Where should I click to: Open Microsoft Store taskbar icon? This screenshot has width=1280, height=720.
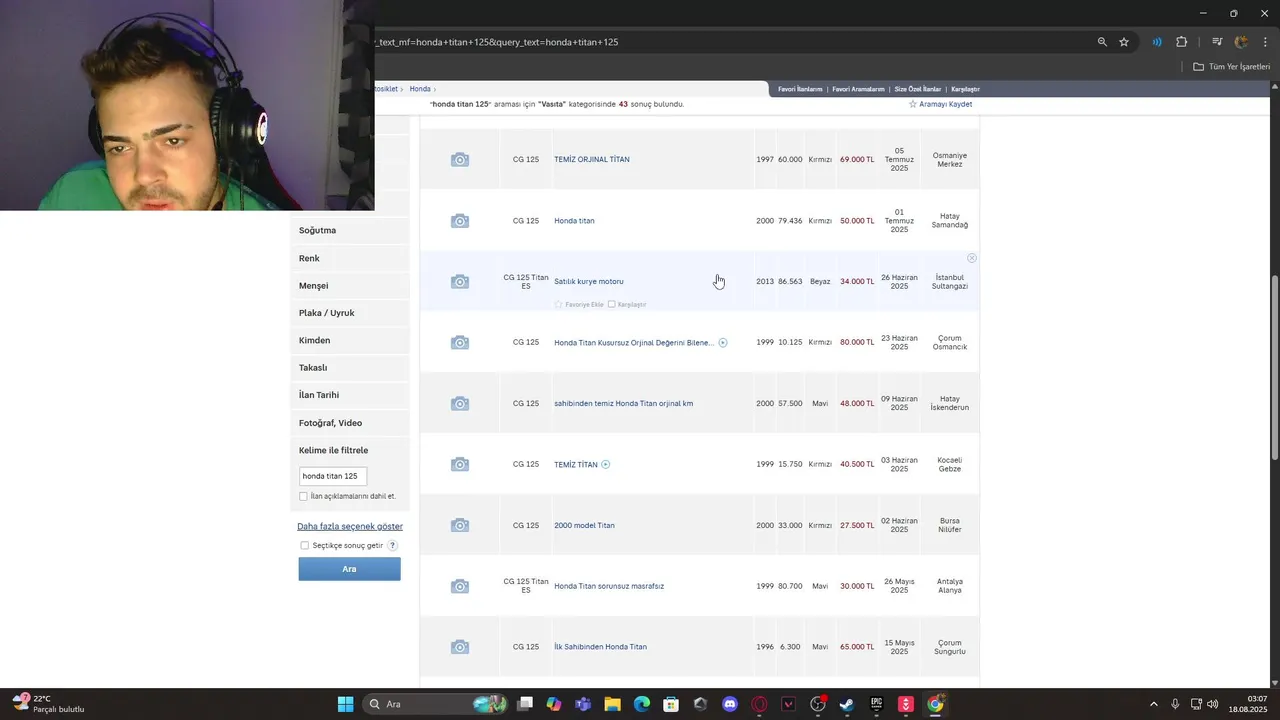click(x=671, y=704)
